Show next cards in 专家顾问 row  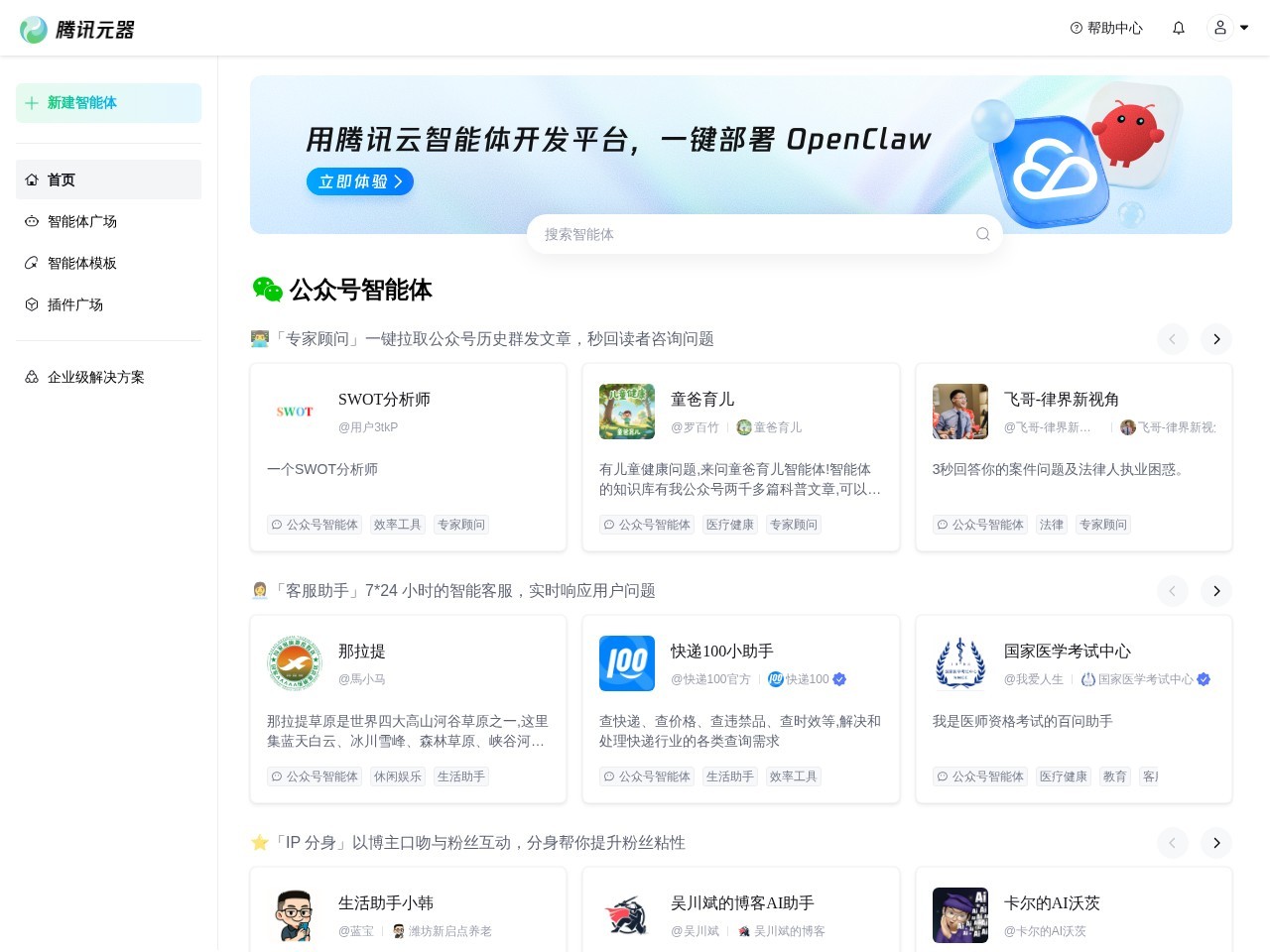pyautogui.click(x=1216, y=339)
